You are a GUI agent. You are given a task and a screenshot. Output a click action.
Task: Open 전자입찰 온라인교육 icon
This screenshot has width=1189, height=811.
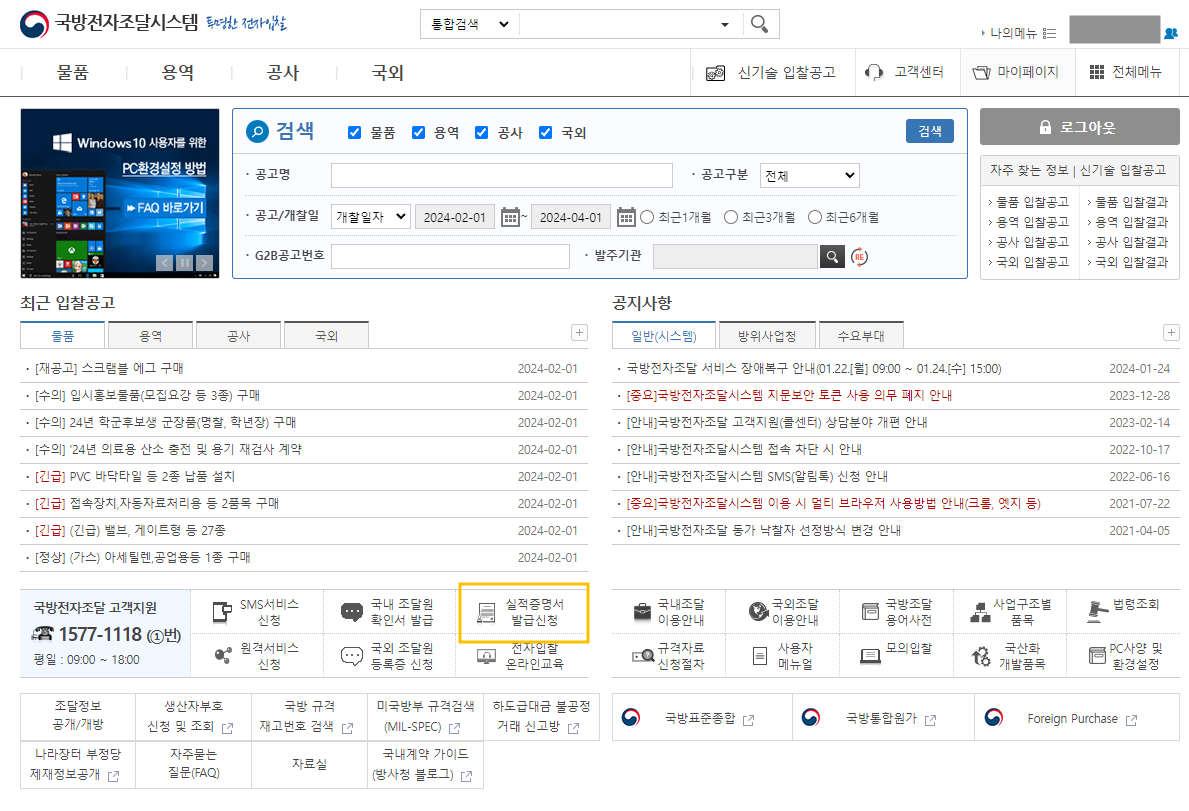coord(486,656)
